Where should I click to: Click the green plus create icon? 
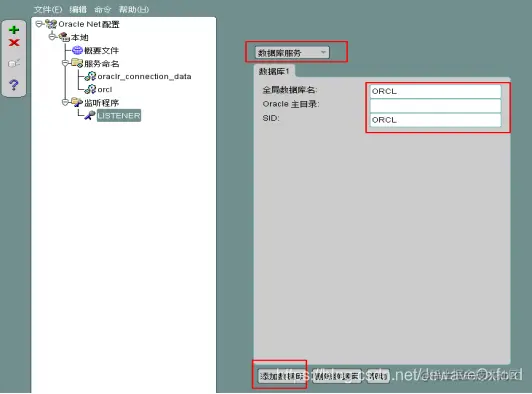click(14, 30)
